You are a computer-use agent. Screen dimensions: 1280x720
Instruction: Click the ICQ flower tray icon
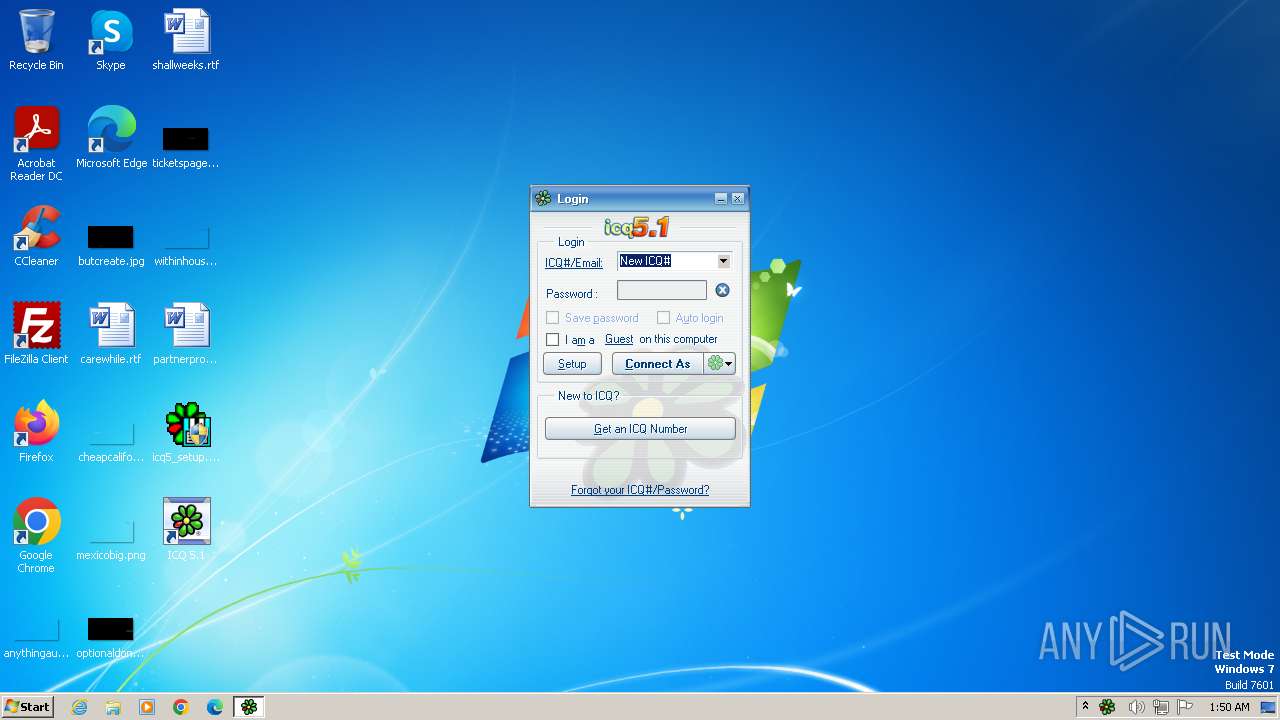(1107, 707)
